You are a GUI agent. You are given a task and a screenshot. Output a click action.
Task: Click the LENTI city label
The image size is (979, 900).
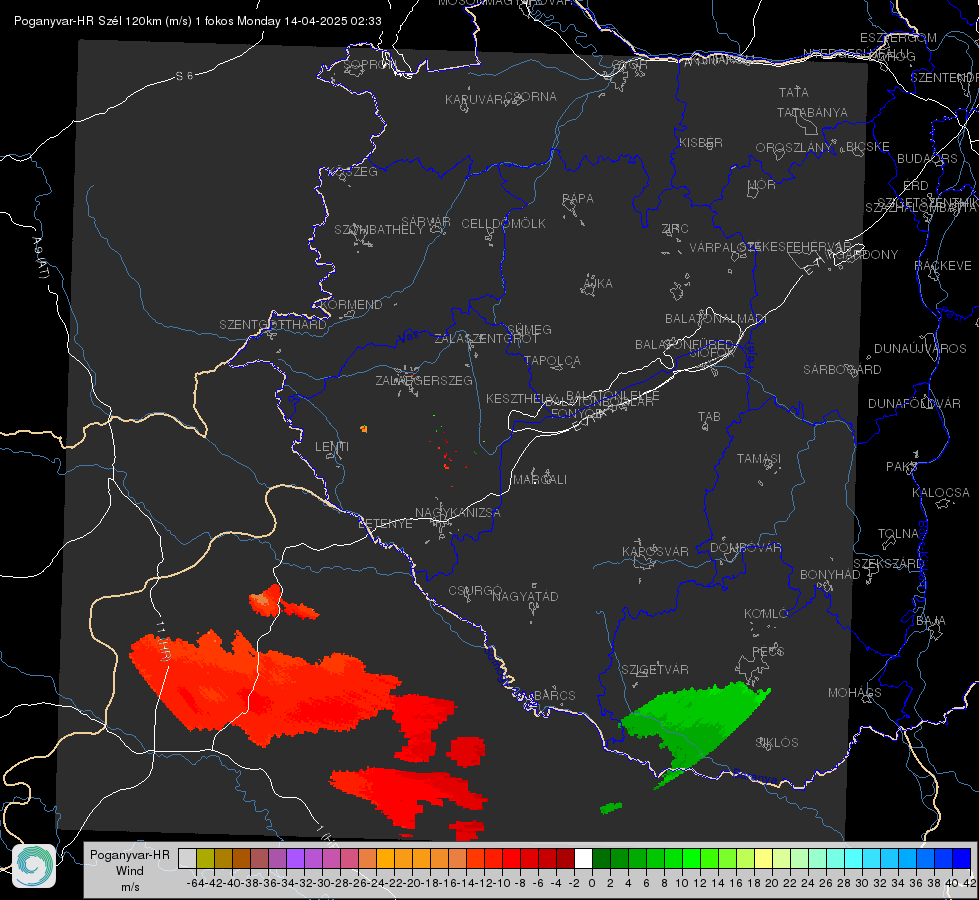coord(332,447)
